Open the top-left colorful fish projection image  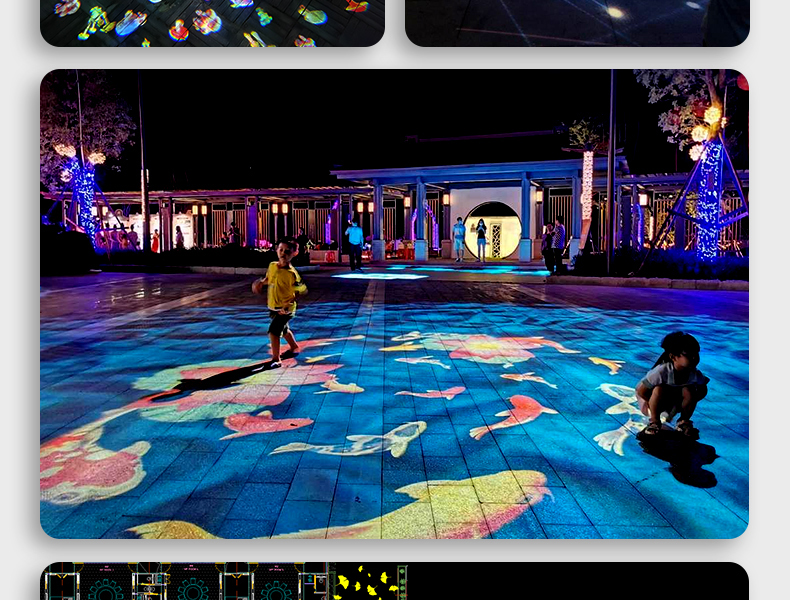pos(212,22)
